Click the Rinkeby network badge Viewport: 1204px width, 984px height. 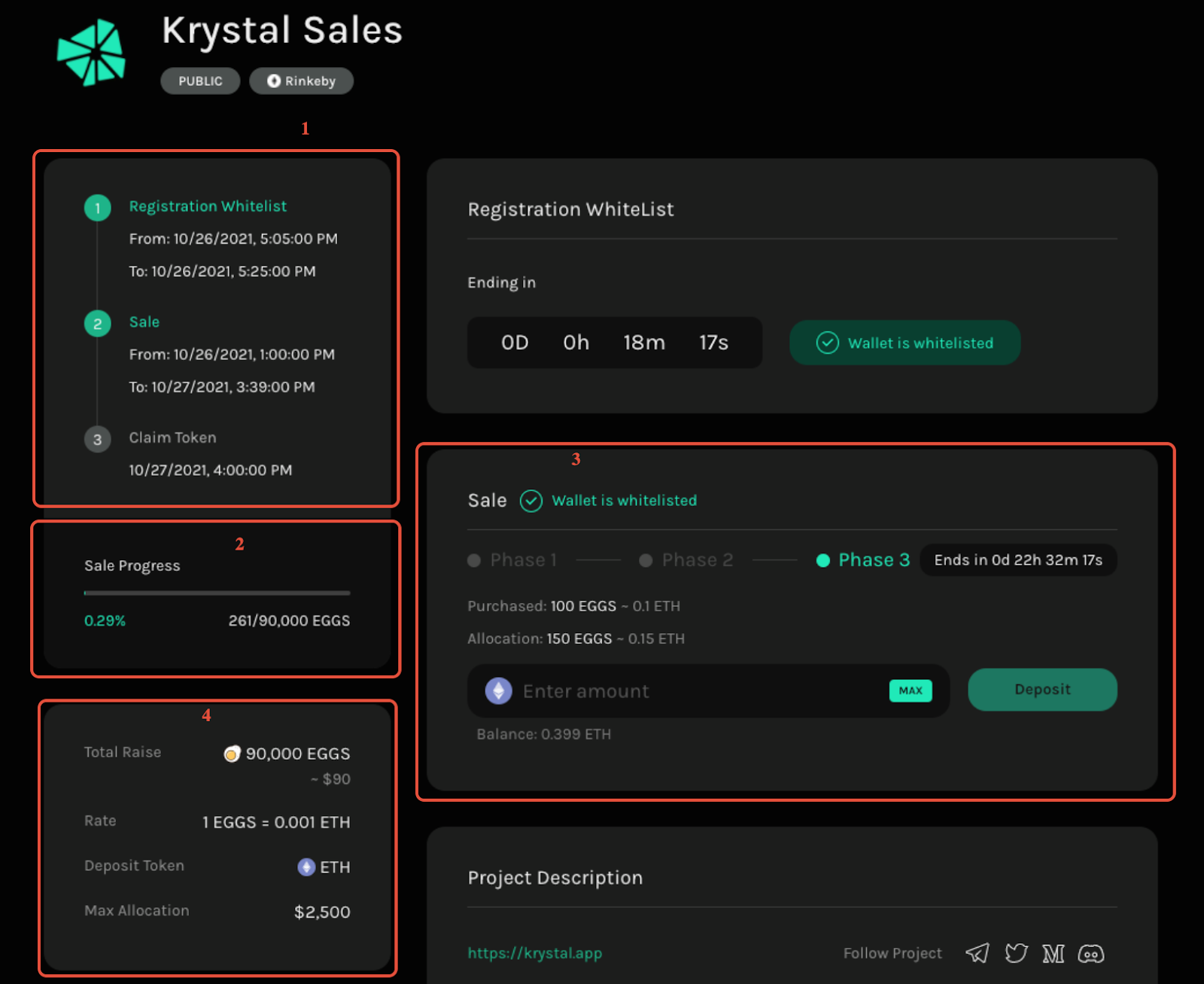(302, 81)
